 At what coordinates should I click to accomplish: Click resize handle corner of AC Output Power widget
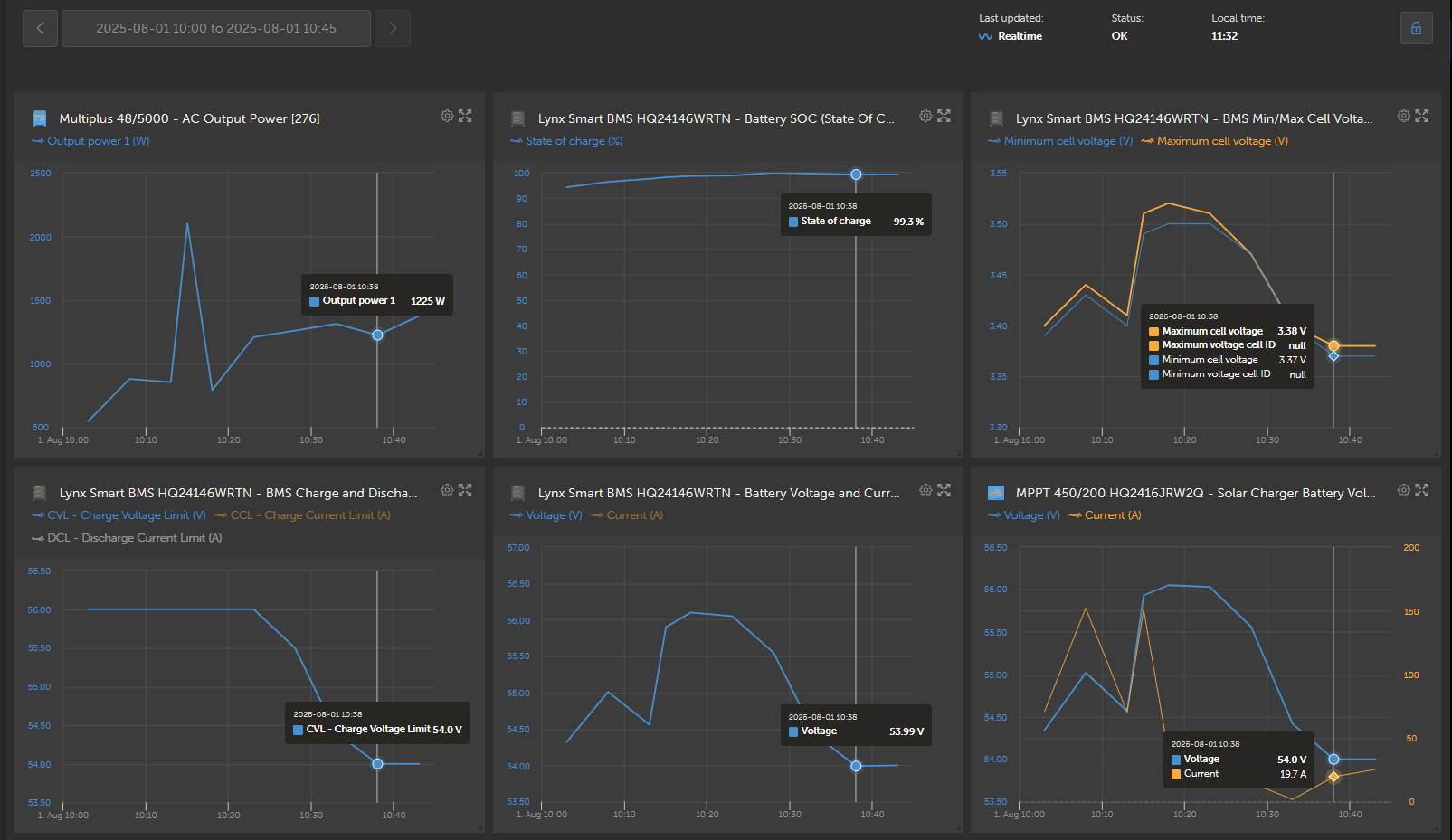(479, 453)
